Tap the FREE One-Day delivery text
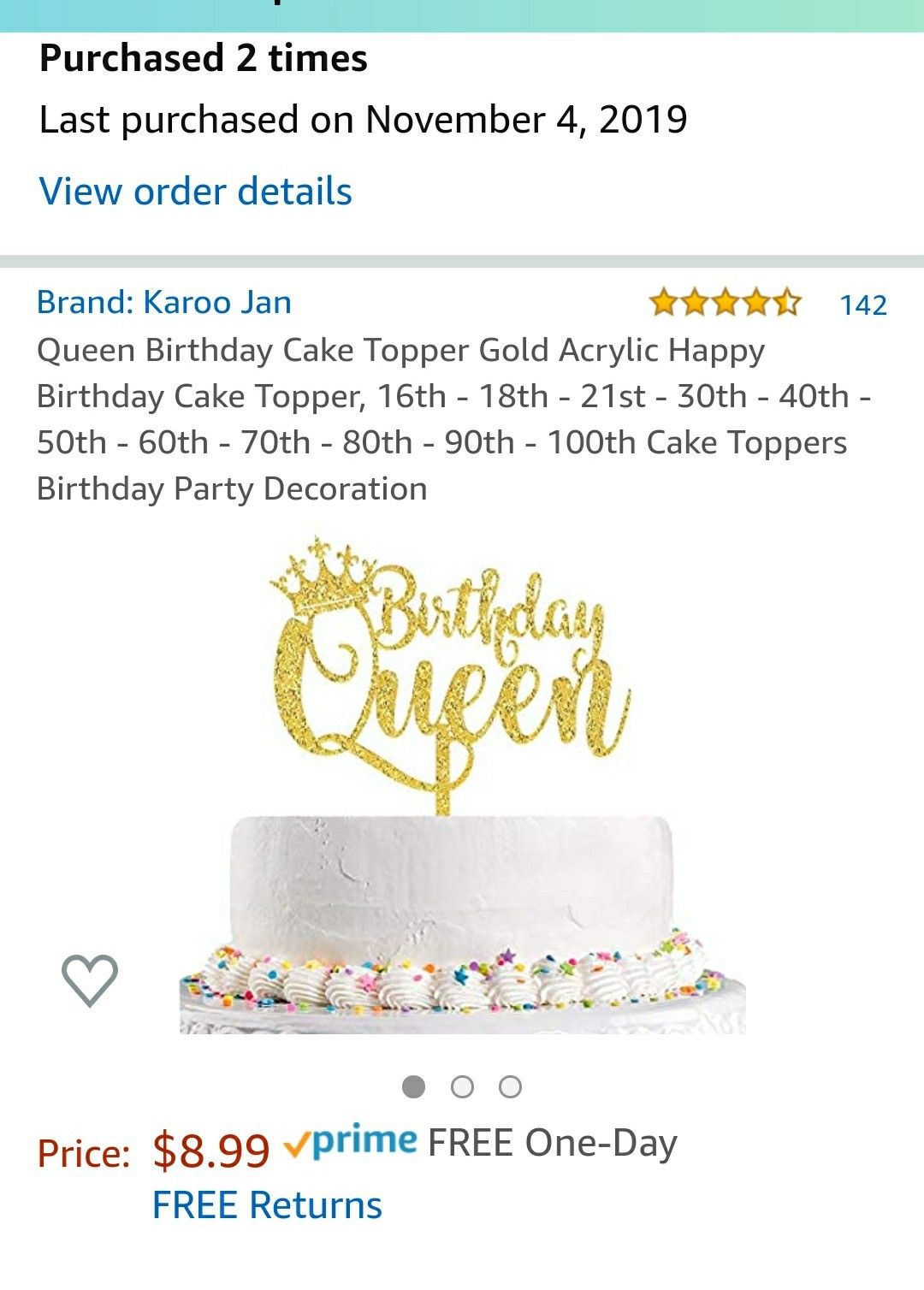This screenshot has height=1290, width=924. point(553,1143)
